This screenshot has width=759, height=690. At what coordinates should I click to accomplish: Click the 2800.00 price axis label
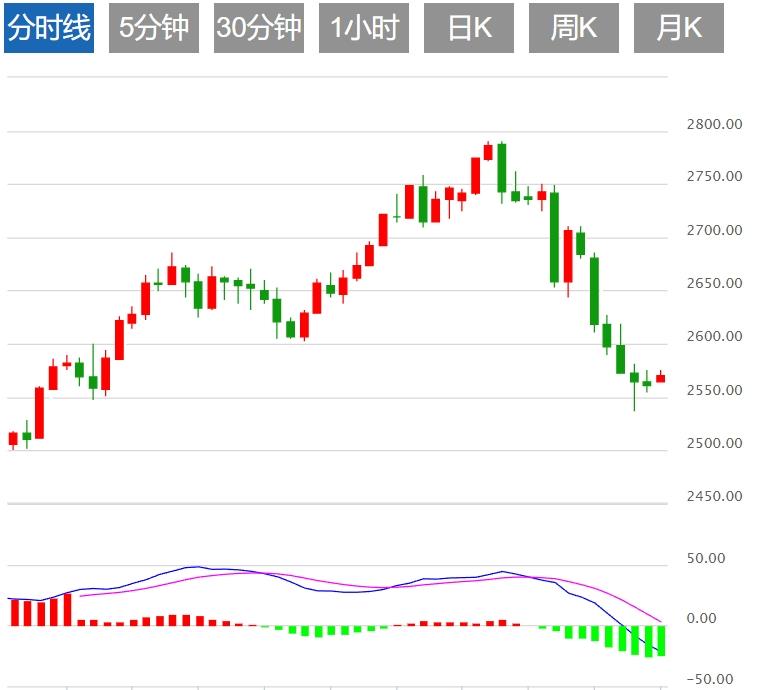point(714,125)
